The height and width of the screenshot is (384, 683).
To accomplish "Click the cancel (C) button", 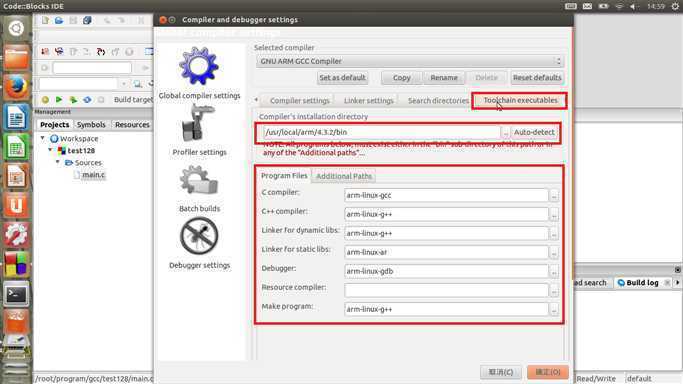I will click(500, 372).
